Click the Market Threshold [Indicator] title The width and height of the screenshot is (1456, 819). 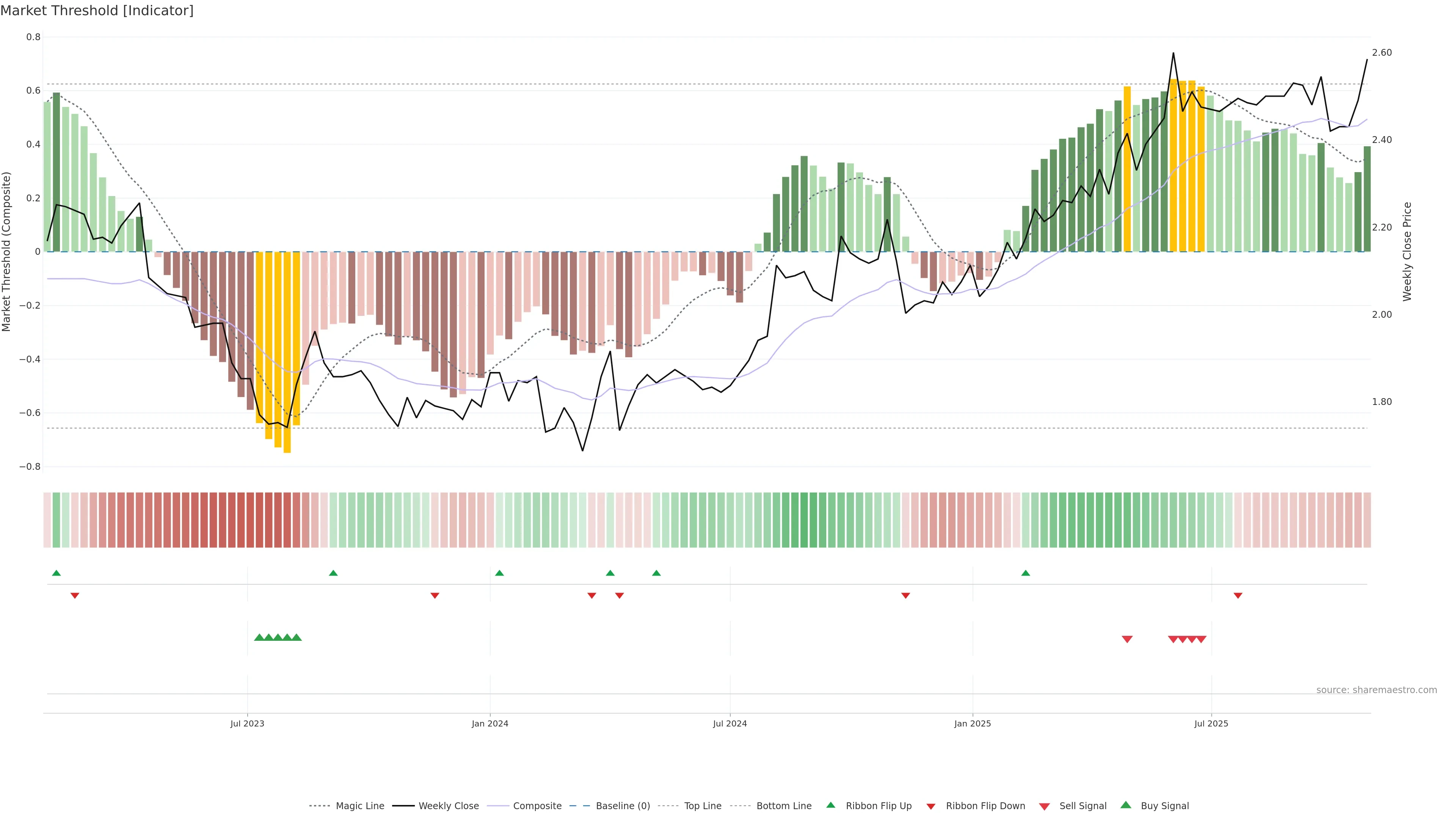(97, 11)
